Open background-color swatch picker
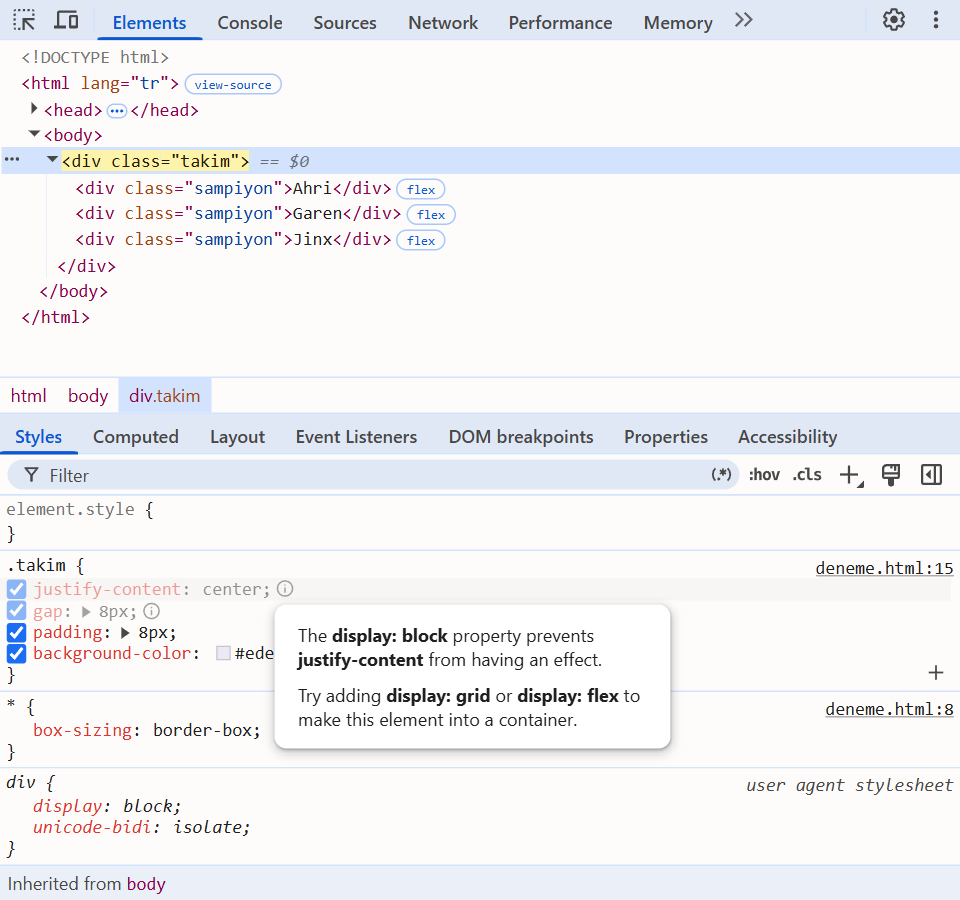Screen dimensions: 960x900 [x=223, y=653]
